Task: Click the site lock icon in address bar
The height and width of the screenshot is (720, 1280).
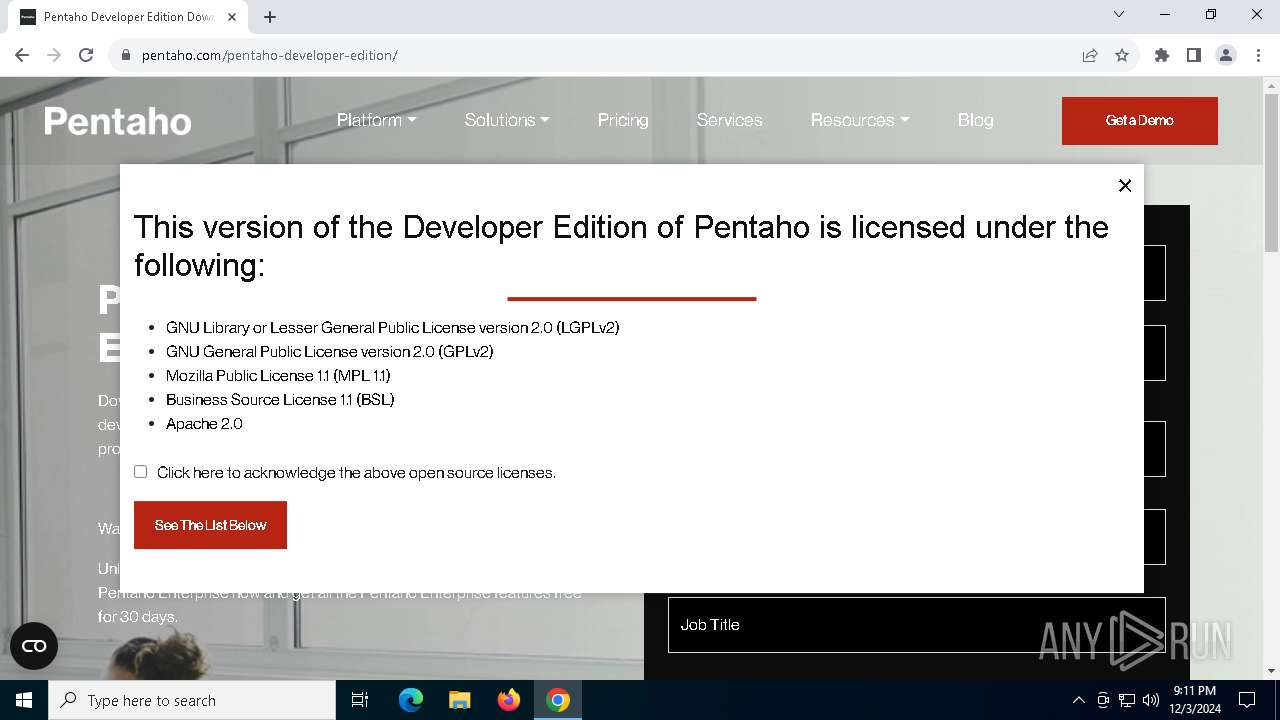Action: [x=126, y=55]
